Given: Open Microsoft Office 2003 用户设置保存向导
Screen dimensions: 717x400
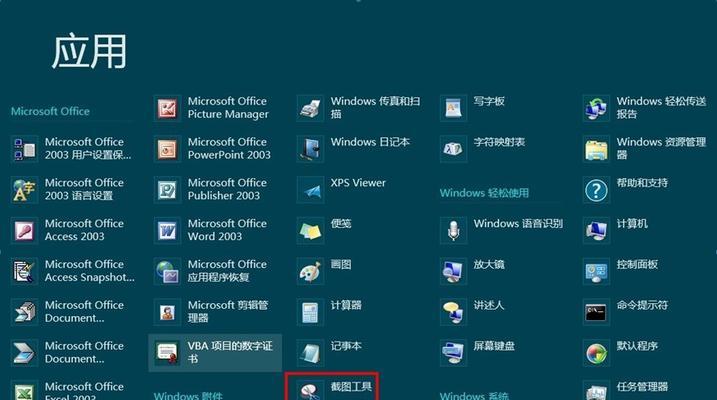Looking at the screenshot, I should 72,149.
